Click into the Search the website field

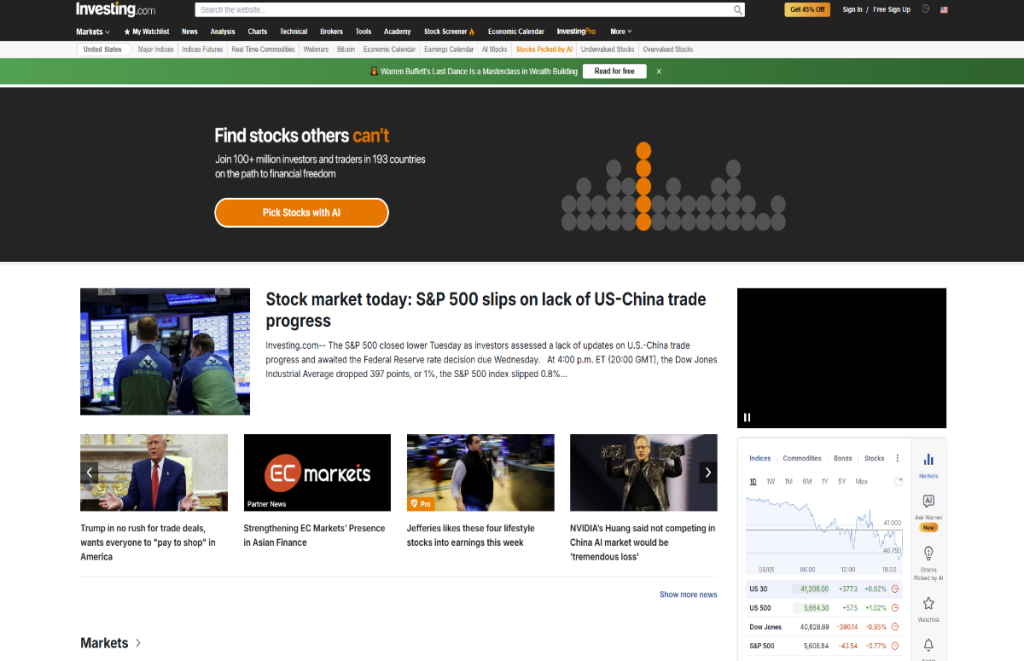(x=464, y=10)
